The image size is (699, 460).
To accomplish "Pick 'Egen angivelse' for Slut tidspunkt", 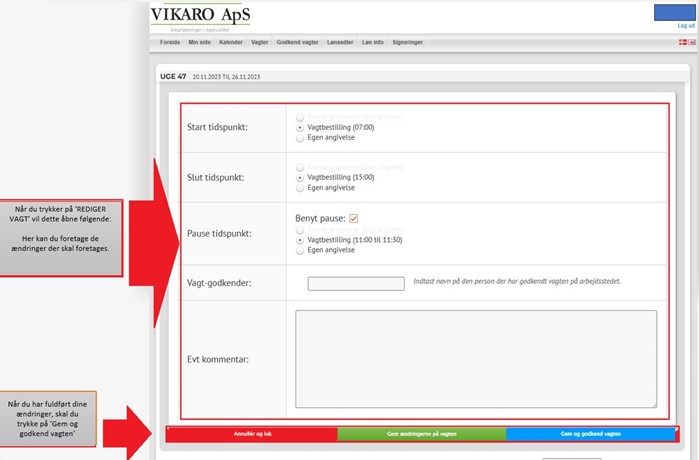I will tap(300, 187).
